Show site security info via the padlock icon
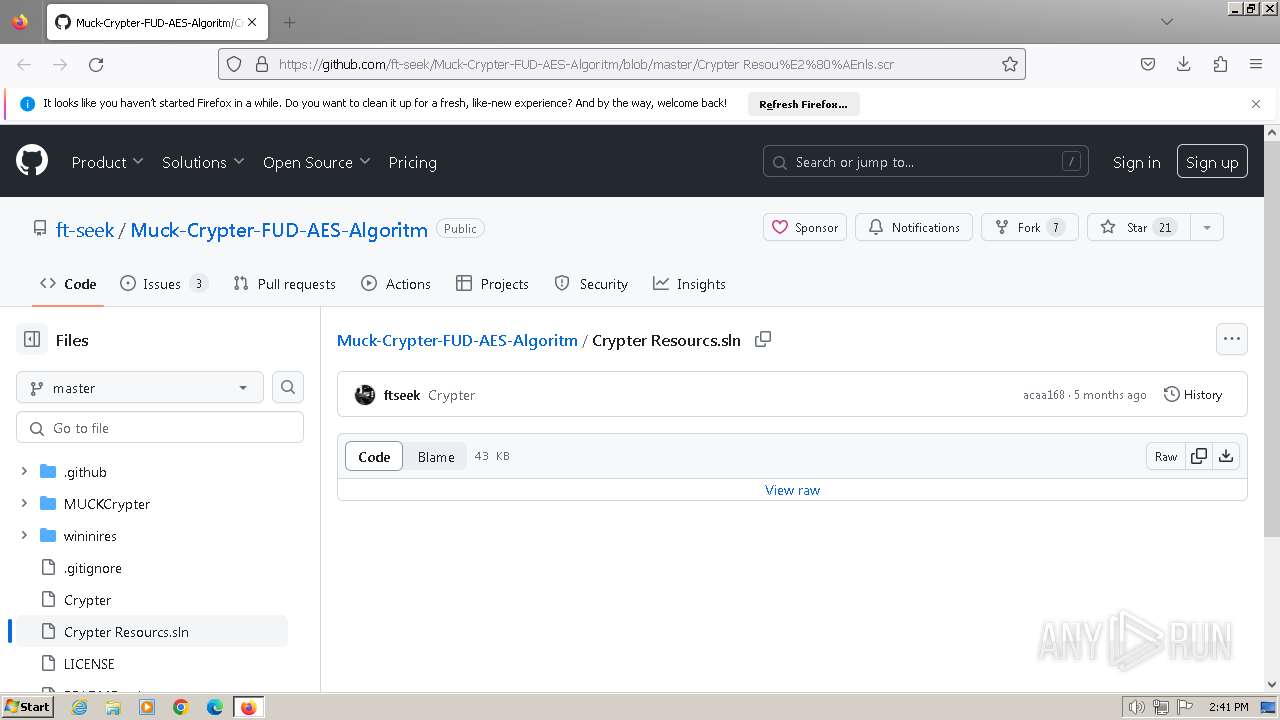 click(x=262, y=64)
